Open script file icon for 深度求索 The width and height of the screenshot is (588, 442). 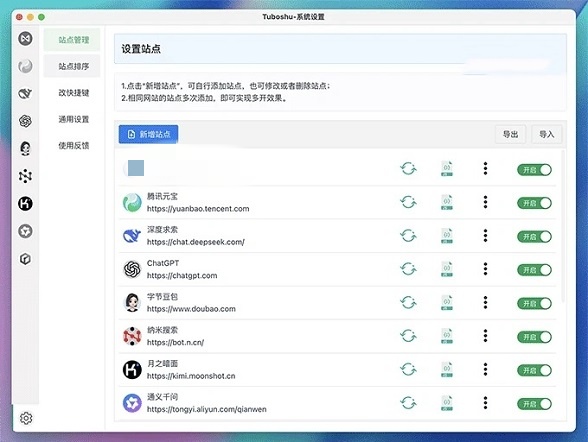pyautogui.click(x=447, y=236)
